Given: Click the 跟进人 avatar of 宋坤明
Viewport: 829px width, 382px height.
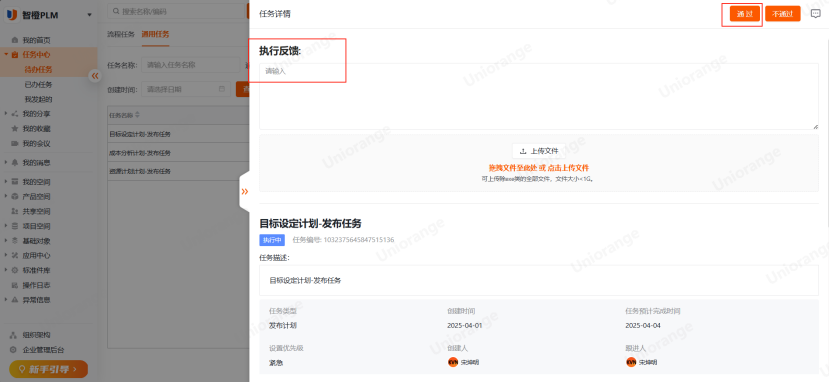Looking at the screenshot, I should [x=631, y=362].
